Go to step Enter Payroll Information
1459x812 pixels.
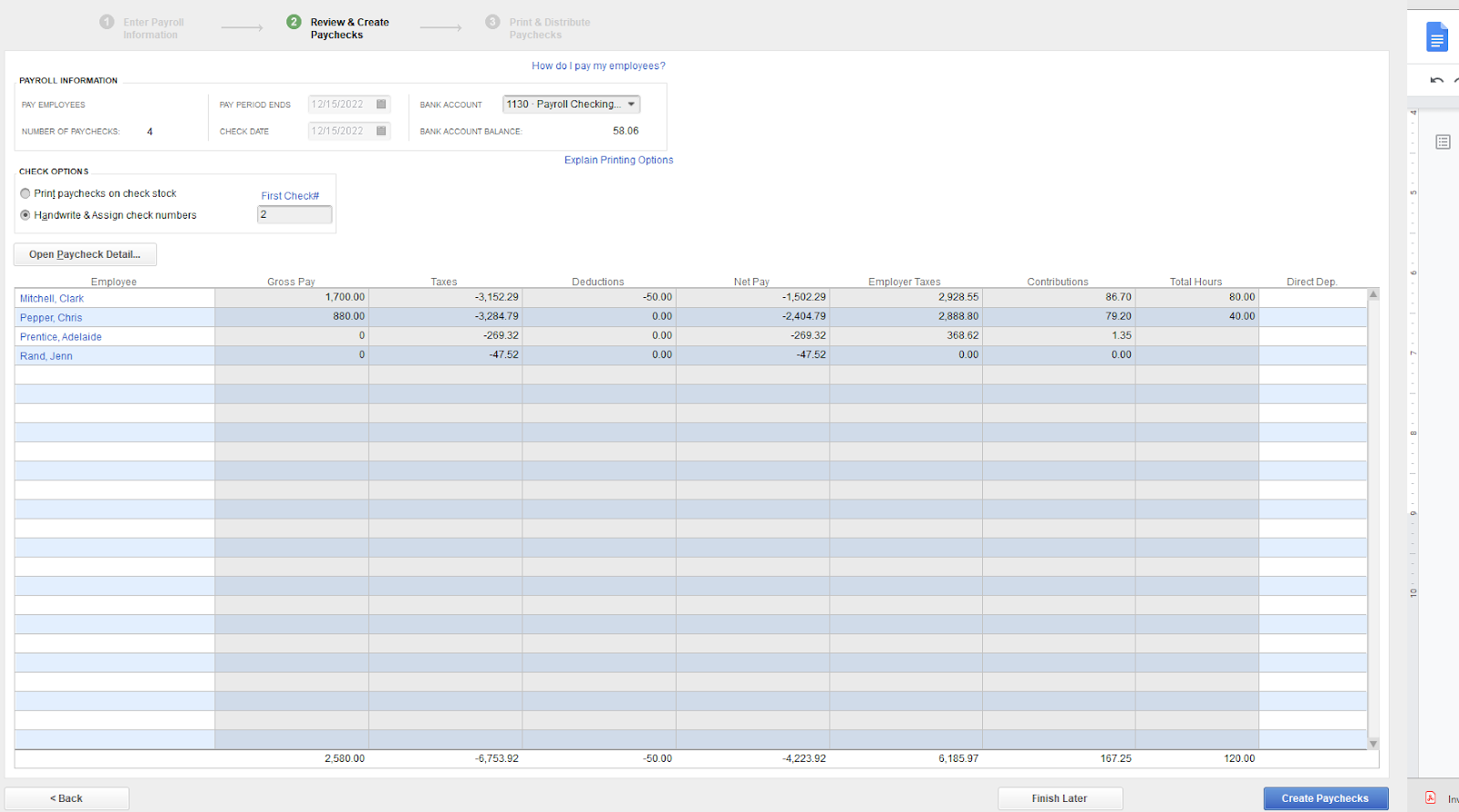point(142,28)
